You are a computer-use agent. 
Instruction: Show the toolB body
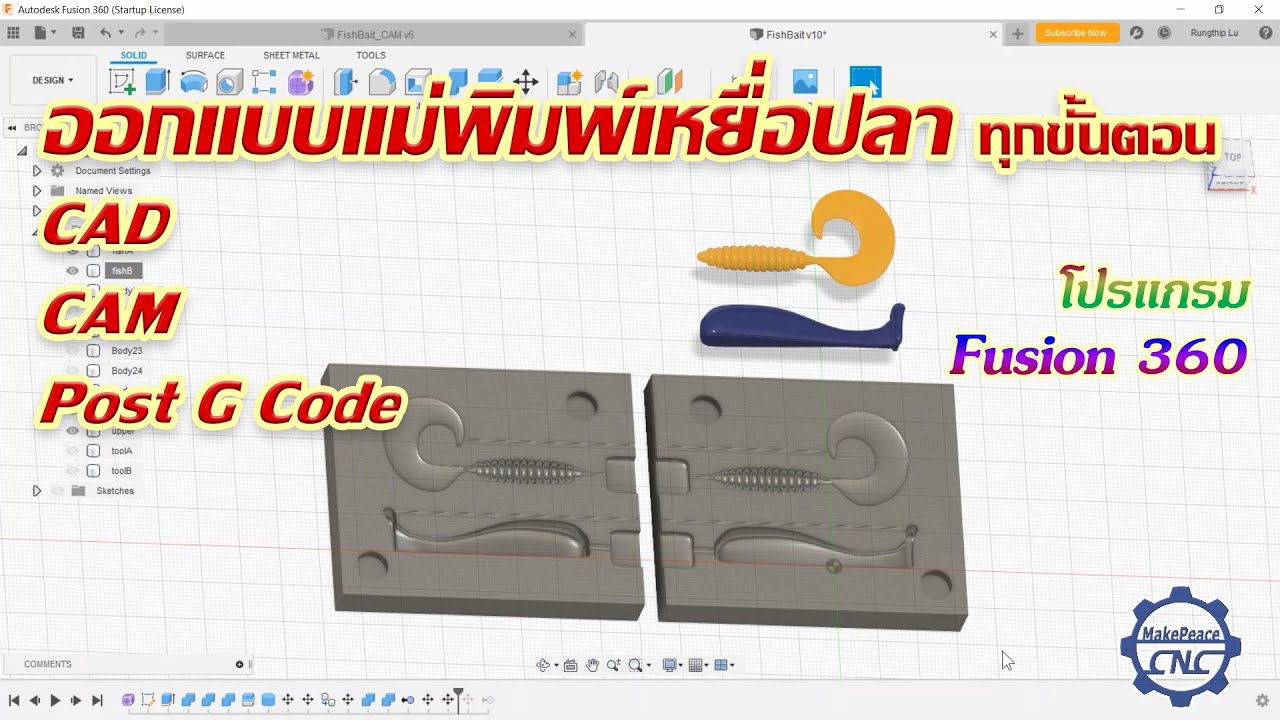coord(72,471)
